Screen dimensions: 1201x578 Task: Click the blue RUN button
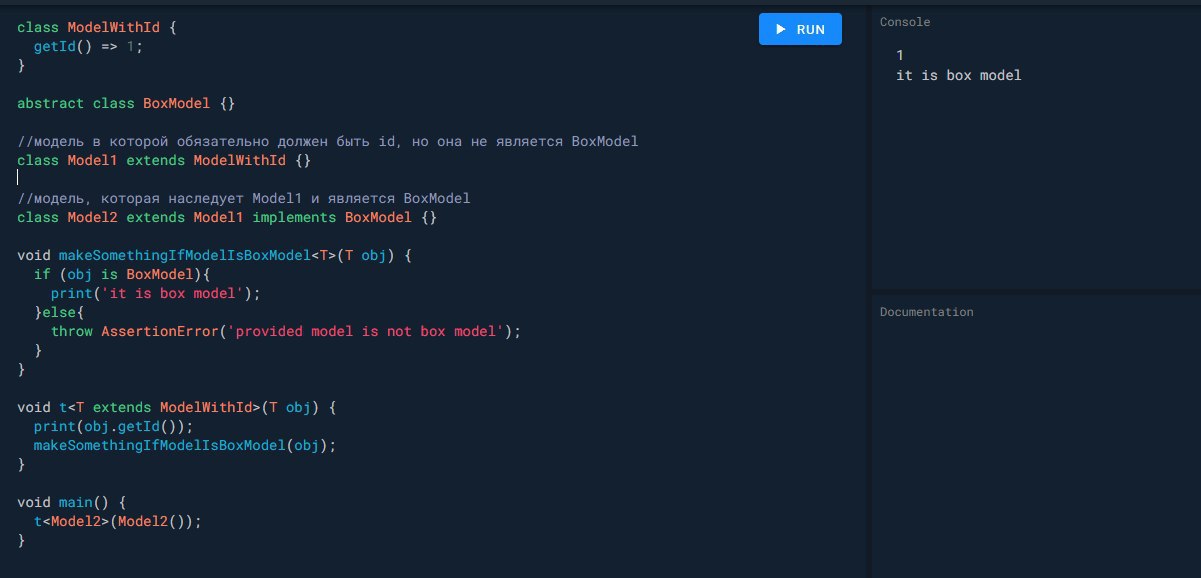800,29
